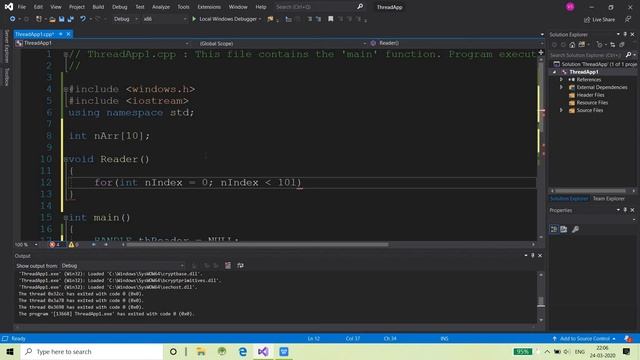This screenshot has width=640, height=360.
Task: Click Sync with Active Document icon
Action: click(612, 45)
